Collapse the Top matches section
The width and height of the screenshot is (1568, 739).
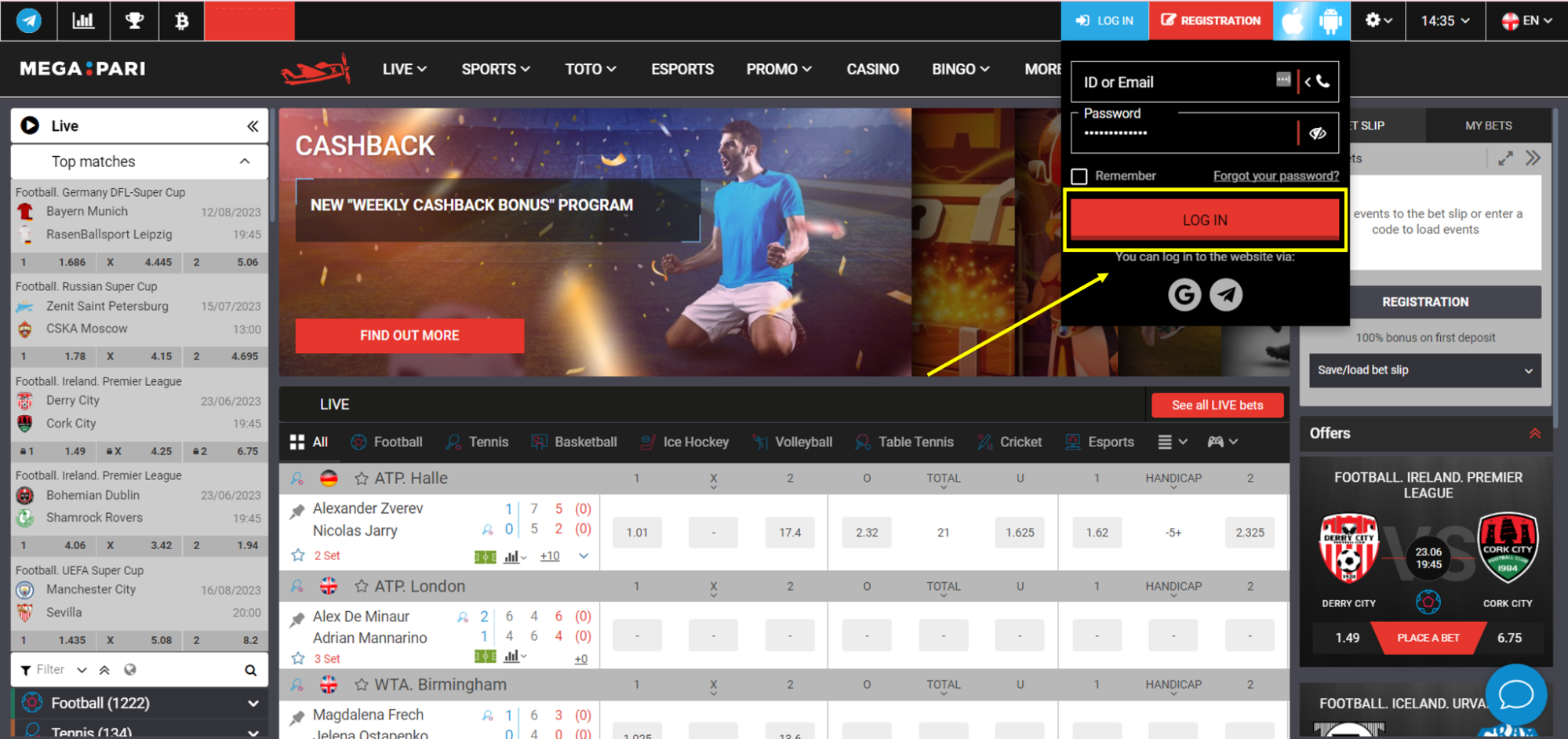pos(245,162)
